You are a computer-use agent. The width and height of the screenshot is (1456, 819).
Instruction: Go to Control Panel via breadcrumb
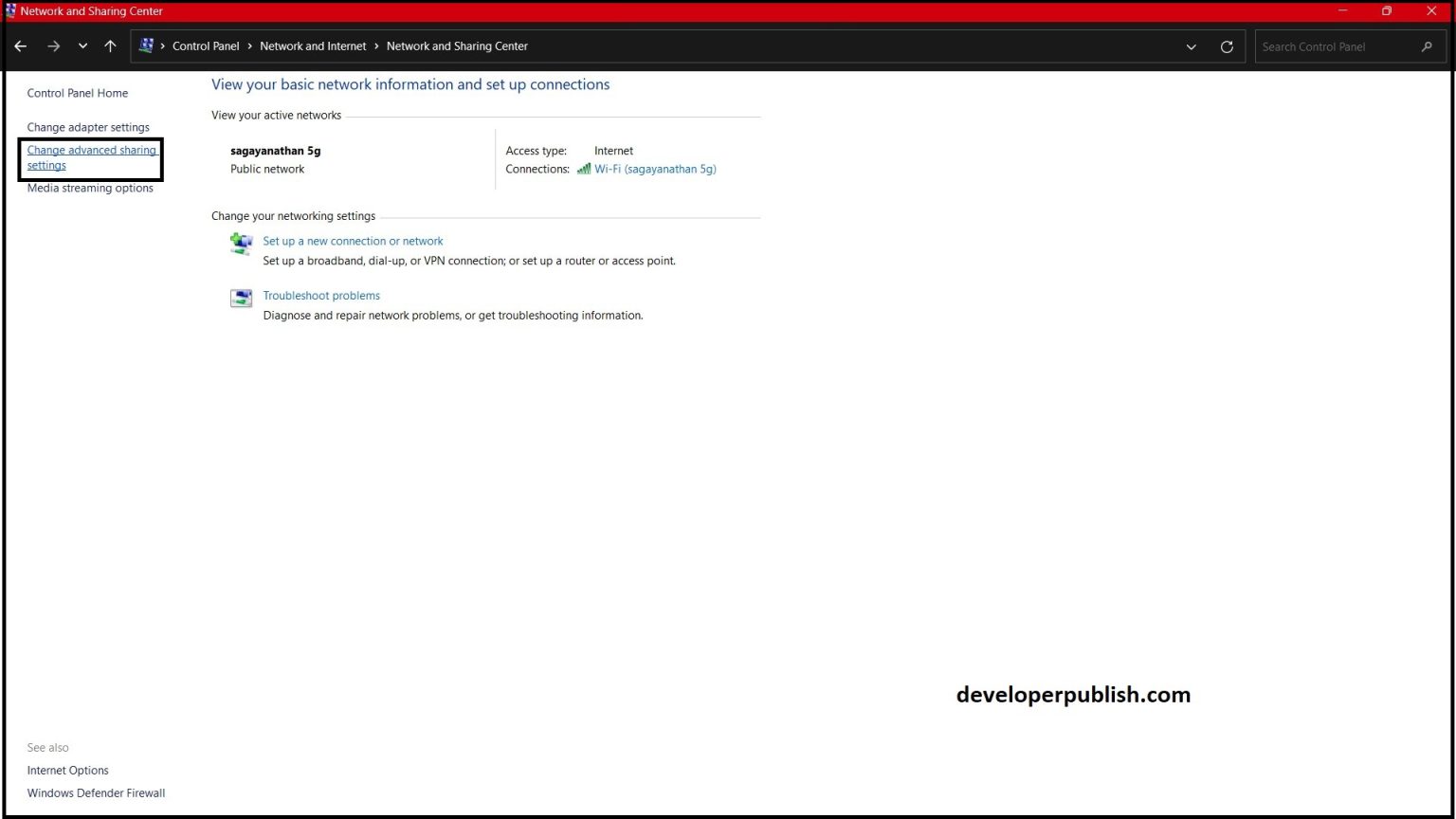click(x=206, y=45)
